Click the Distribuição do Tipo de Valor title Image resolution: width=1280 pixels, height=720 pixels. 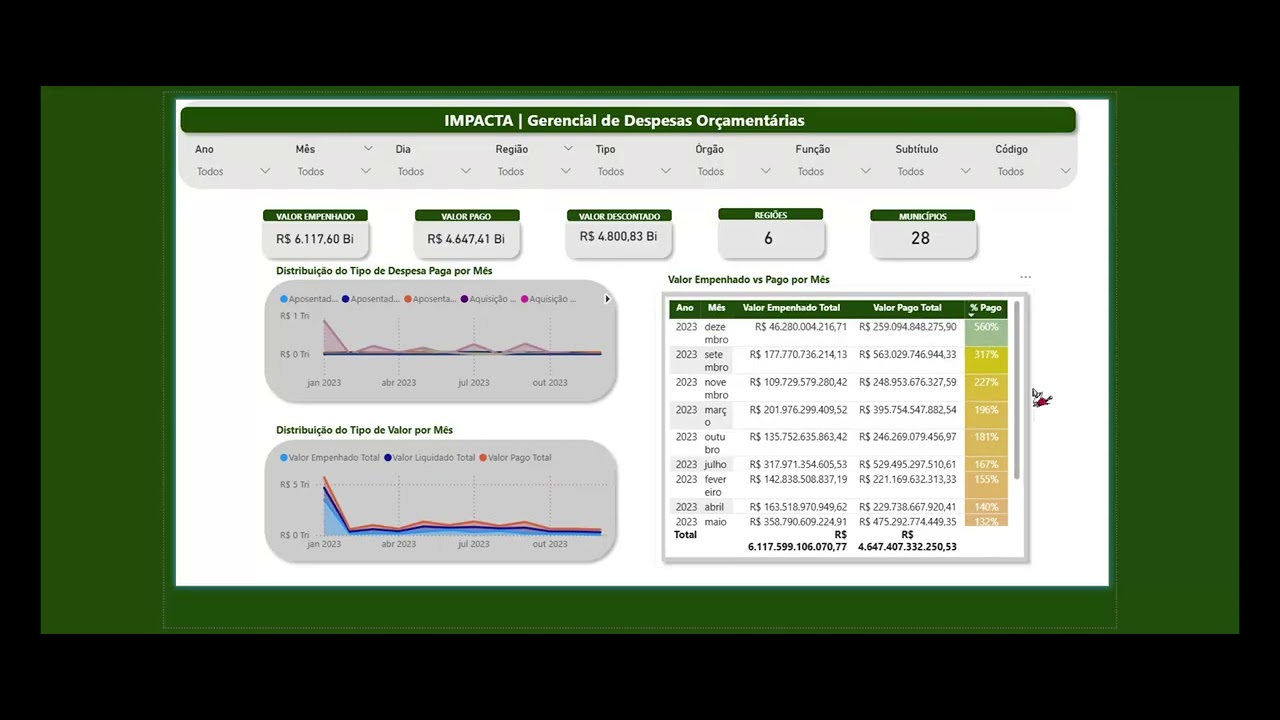coord(364,430)
